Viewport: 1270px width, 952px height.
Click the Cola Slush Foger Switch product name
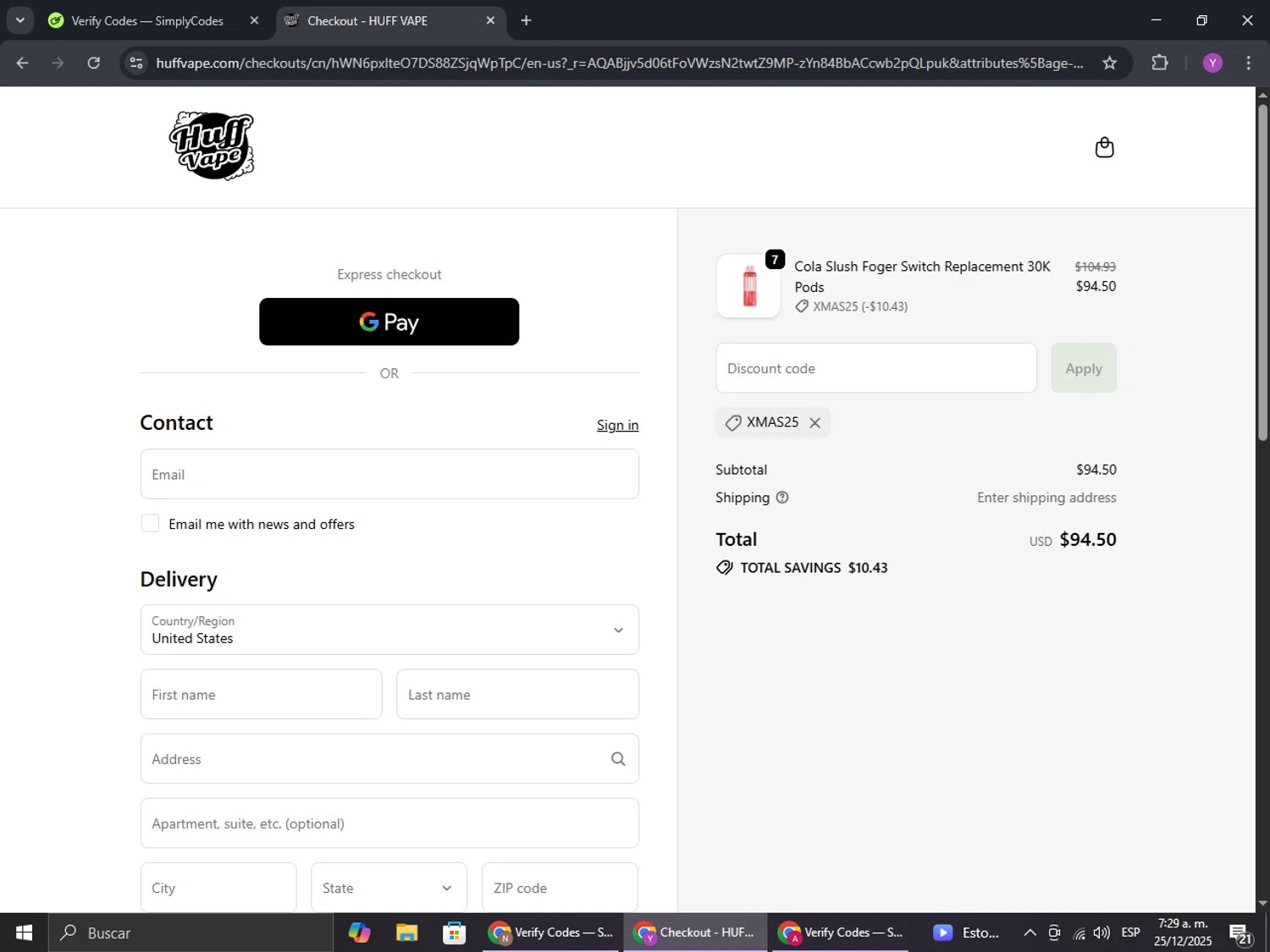coord(922,277)
